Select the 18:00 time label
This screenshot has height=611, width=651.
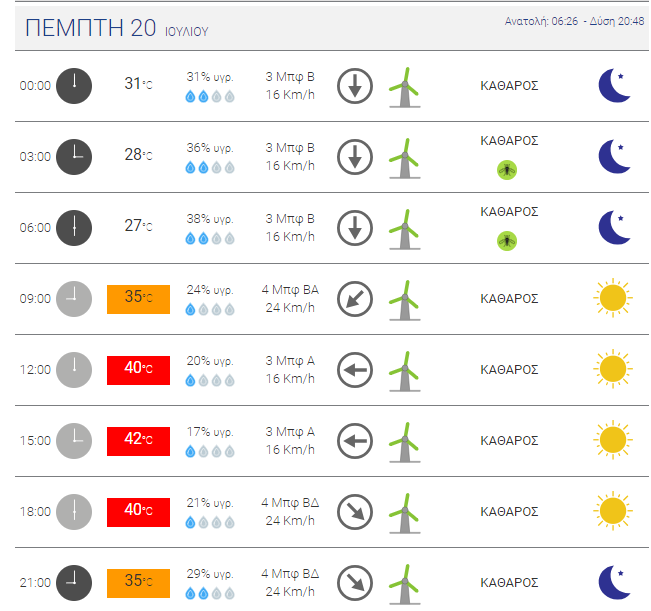(x=35, y=512)
